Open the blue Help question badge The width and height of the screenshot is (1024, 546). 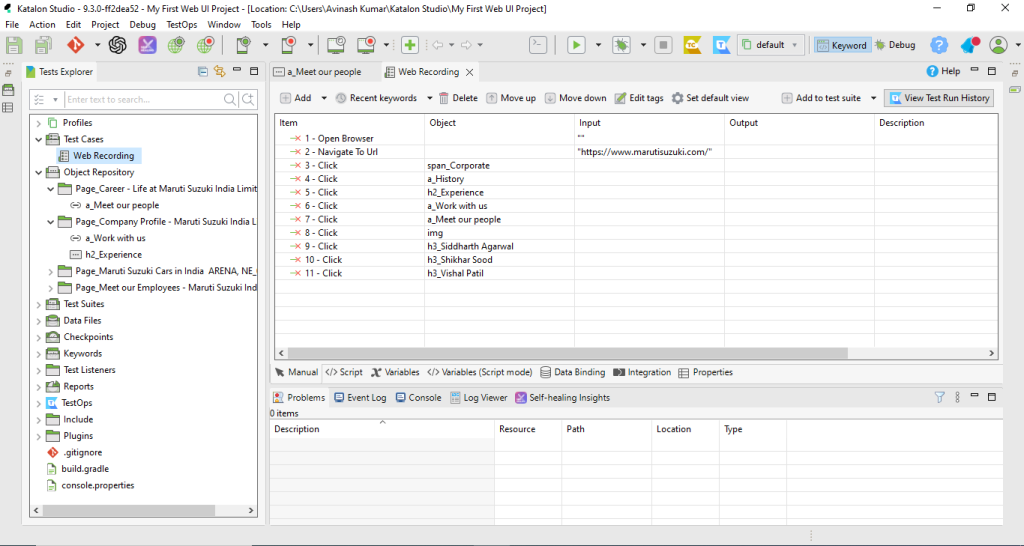[939, 45]
